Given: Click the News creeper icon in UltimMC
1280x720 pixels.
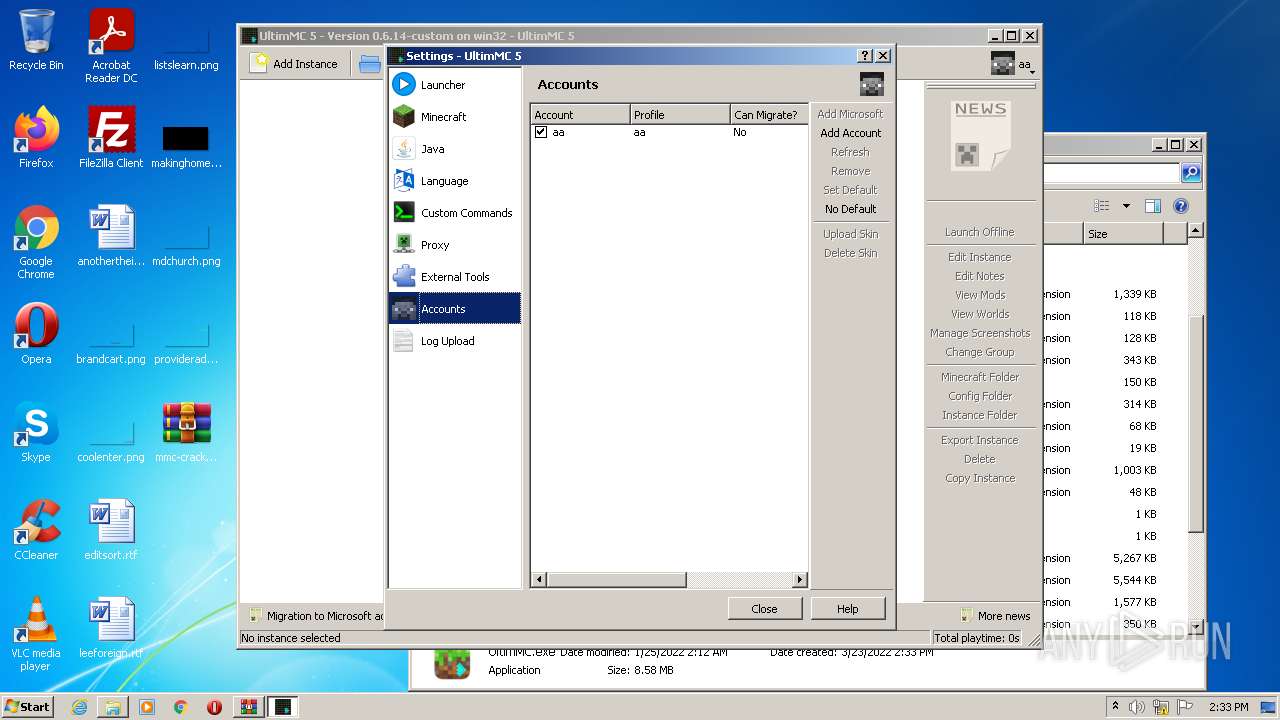Looking at the screenshot, I should tap(980, 135).
